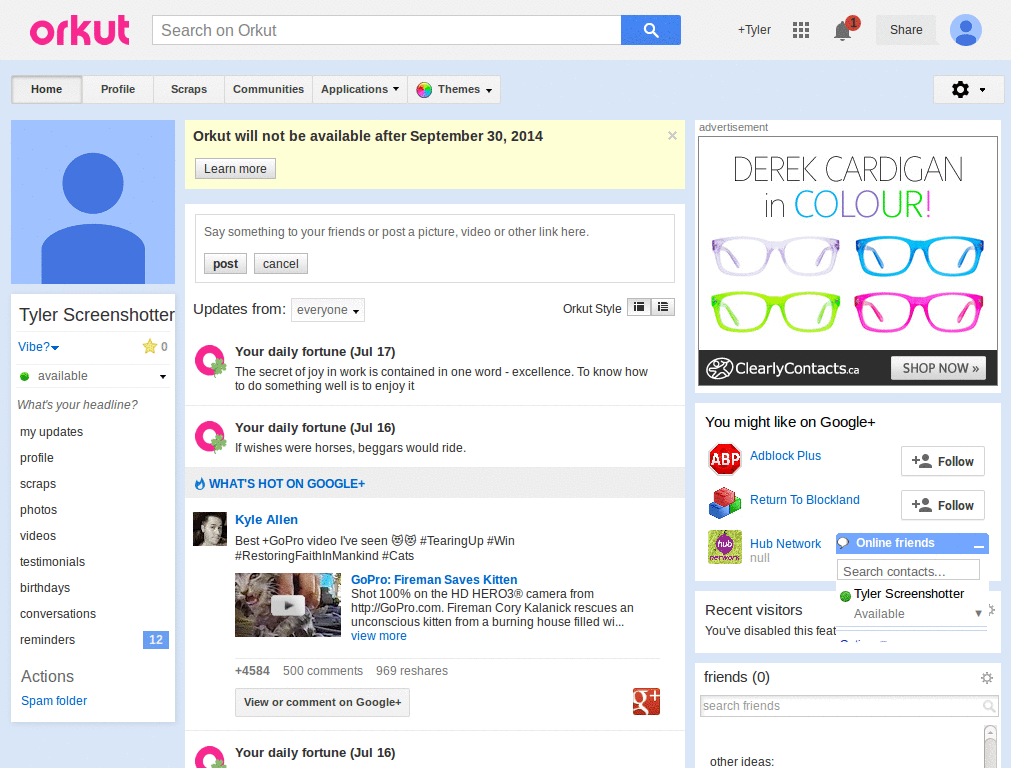Click the Return To Blockland icon
1024x768 pixels.
tap(725, 503)
